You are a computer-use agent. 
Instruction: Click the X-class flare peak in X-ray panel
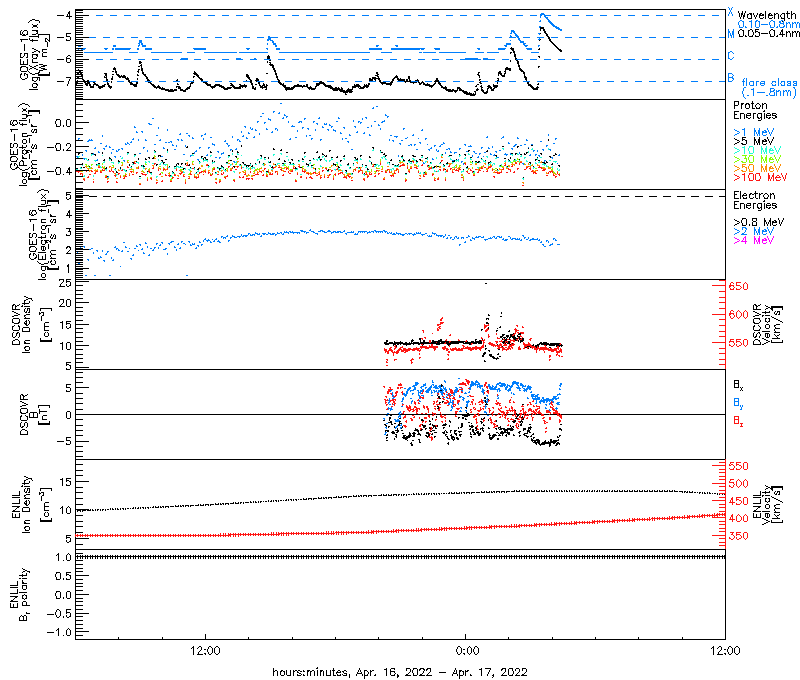coord(542,15)
